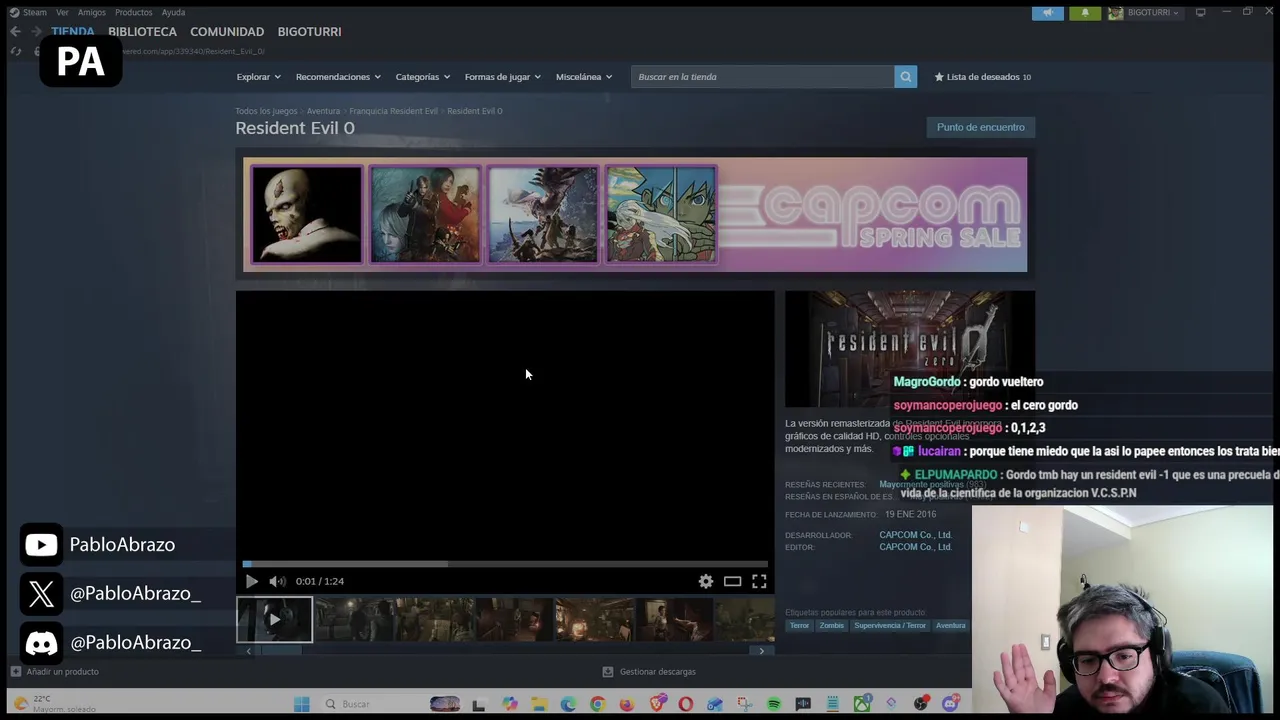The width and height of the screenshot is (1280, 720).
Task: Switch the video to theater mode
Action: (x=732, y=581)
